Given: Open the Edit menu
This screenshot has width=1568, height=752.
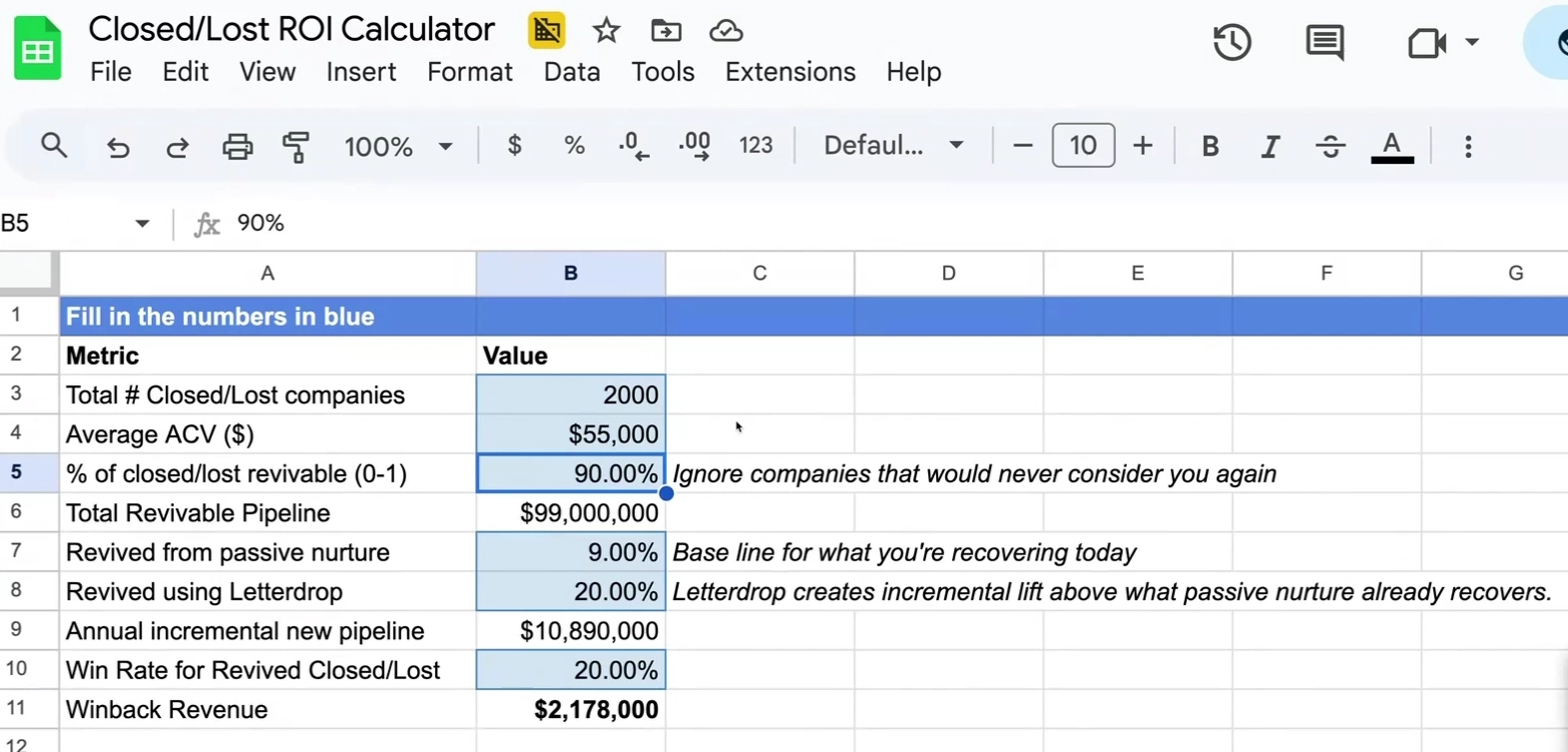Looking at the screenshot, I should pos(186,72).
